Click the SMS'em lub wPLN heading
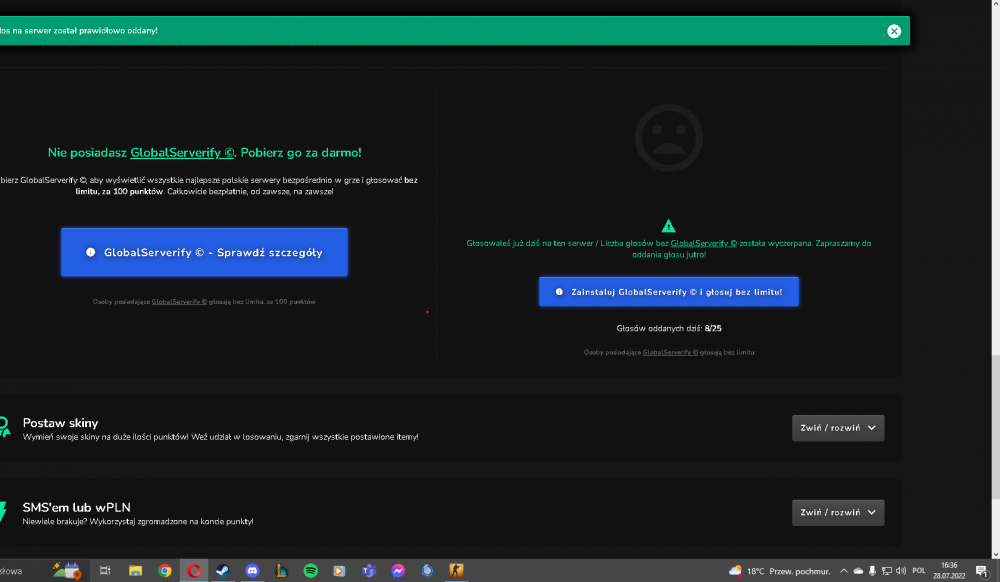 pos(77,507)
